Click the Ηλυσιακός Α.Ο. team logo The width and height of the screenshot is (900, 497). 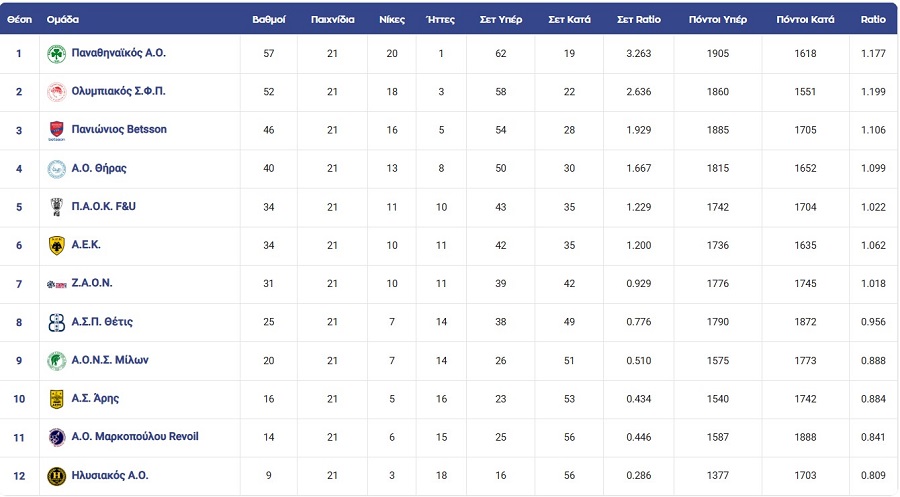57,476
